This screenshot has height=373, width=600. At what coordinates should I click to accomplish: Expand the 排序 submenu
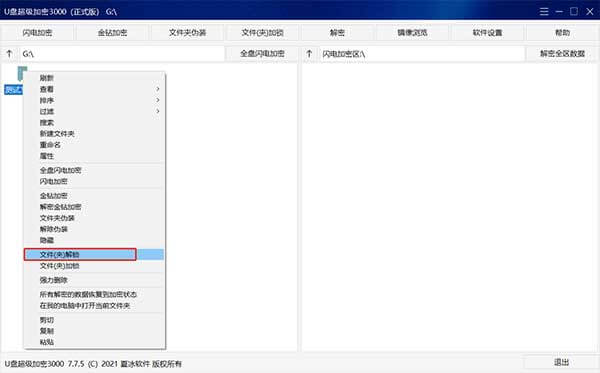[x=94, y=100]
